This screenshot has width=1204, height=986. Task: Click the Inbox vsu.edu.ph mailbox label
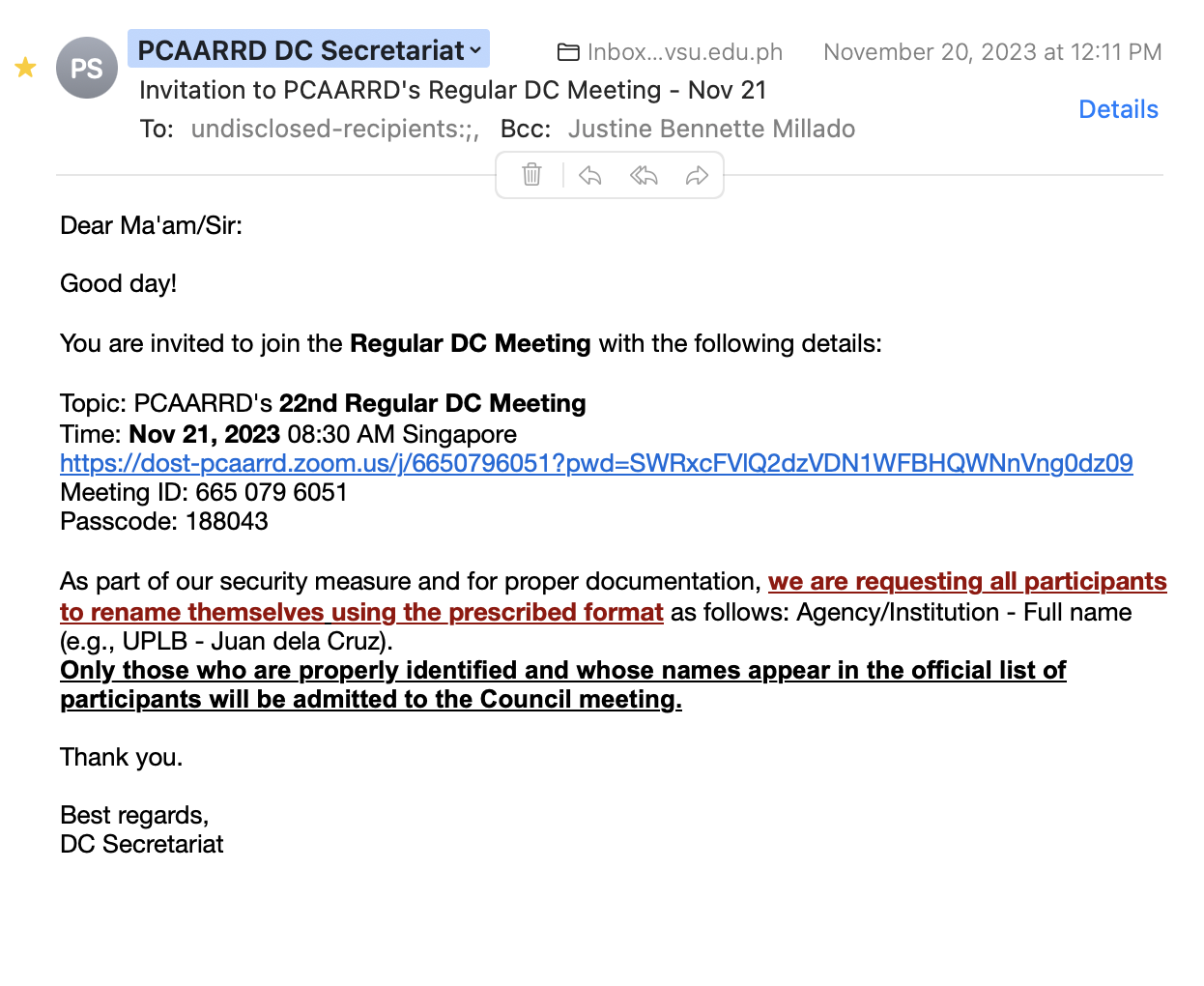tap(684, 52)
